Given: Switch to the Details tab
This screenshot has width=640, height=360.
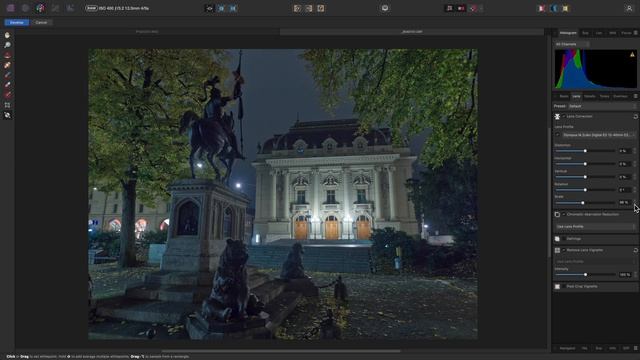Looking at the screenshot, I should click(x=589, y=96).
